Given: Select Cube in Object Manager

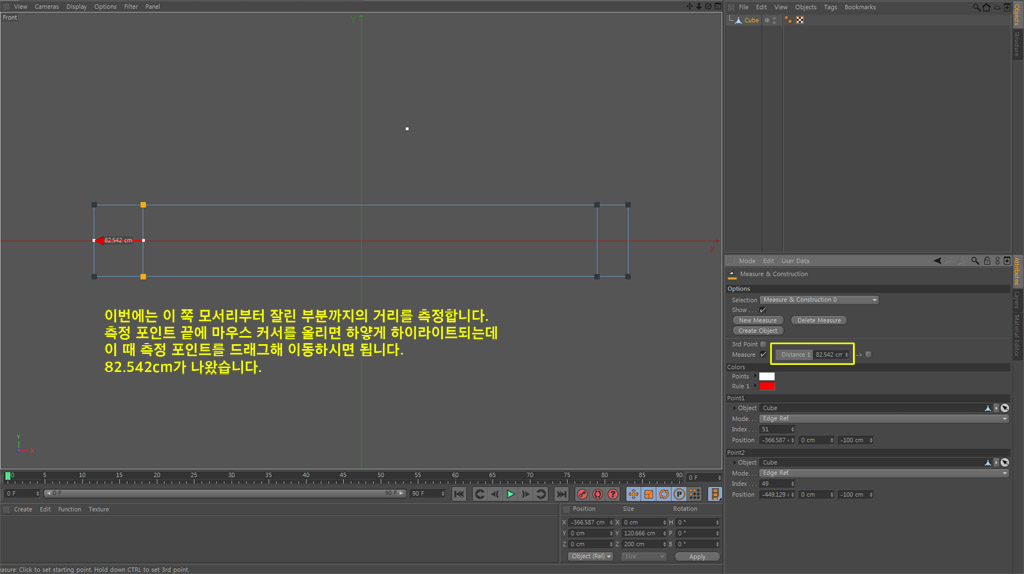Looking at the screenshot, I should pyautogui.click(x=752, y=20).
